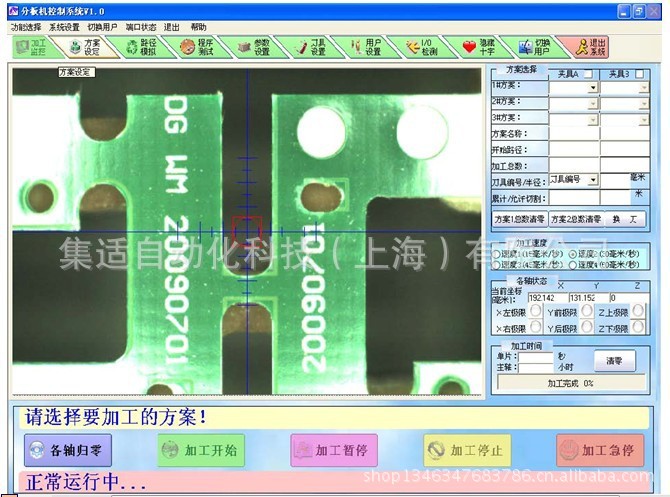Open the 刀具编号 dropdown
The height and width of the screenshot is (497, 670).
click(x=593, y=180)
